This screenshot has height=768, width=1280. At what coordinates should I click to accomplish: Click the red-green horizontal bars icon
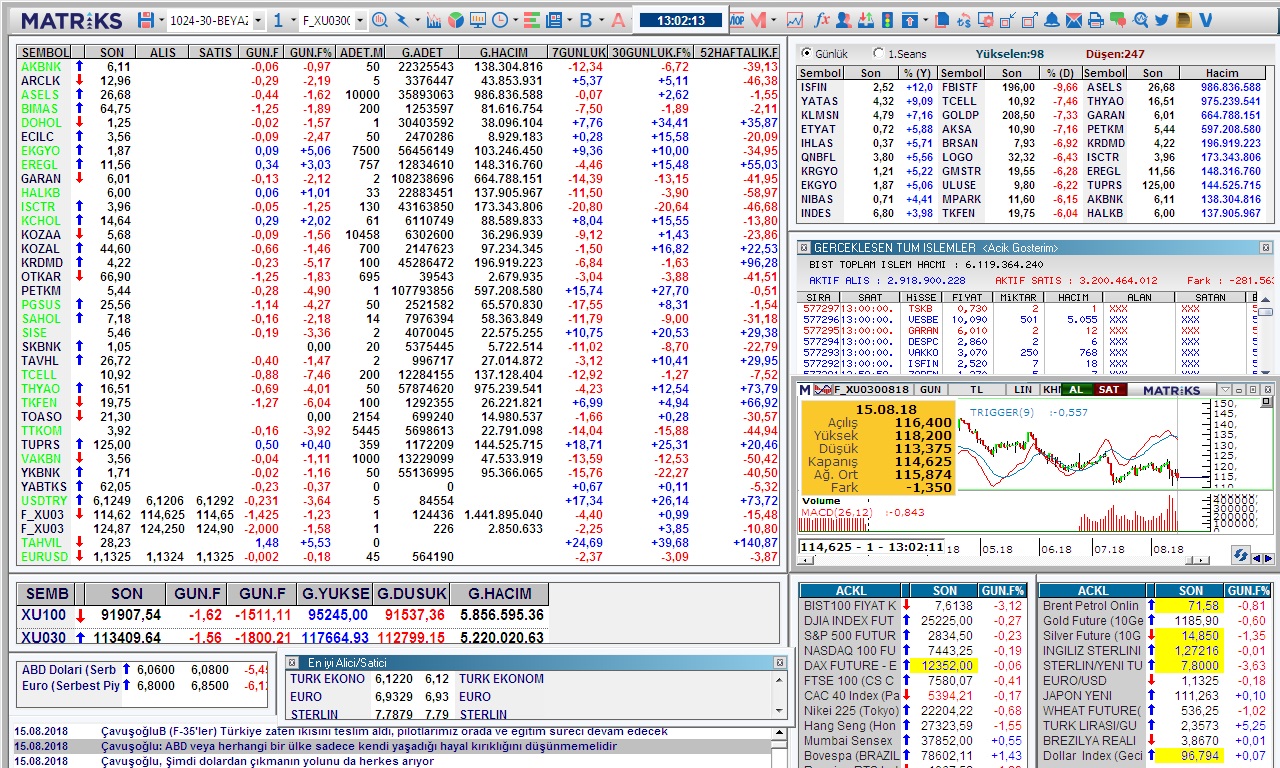[530, 20]
